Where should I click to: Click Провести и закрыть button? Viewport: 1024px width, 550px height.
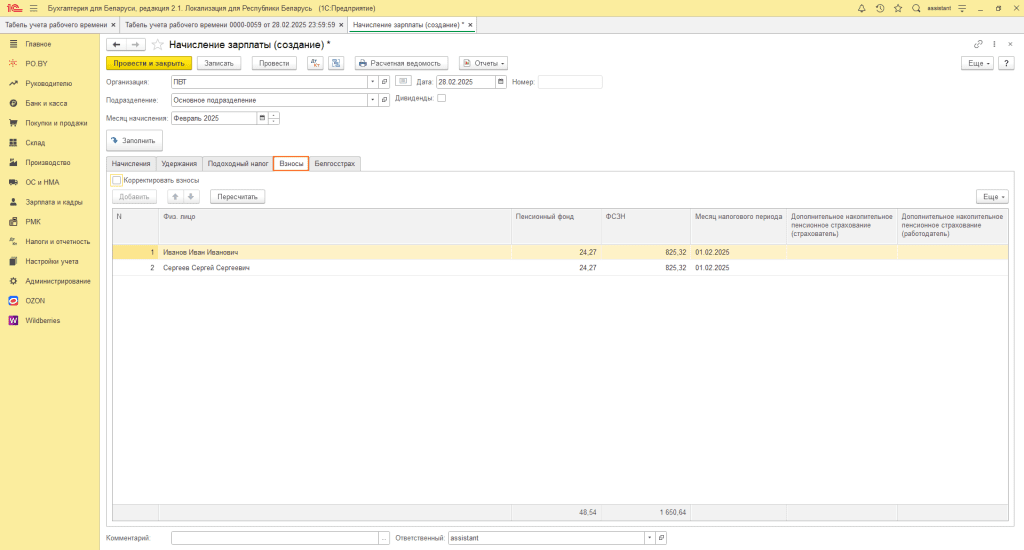149,63
